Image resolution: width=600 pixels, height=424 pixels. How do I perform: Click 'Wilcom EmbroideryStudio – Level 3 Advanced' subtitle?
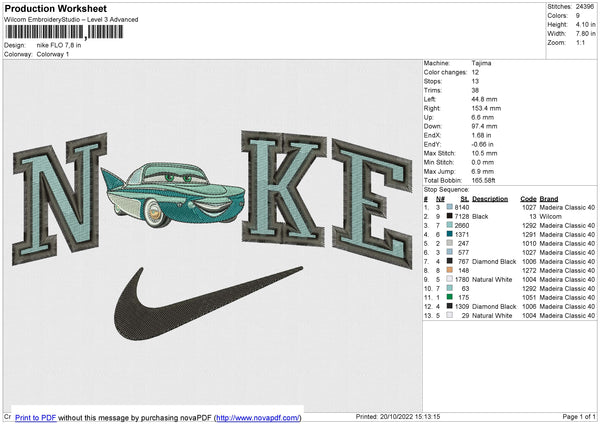pyautogui.click(x=71, y=20)
